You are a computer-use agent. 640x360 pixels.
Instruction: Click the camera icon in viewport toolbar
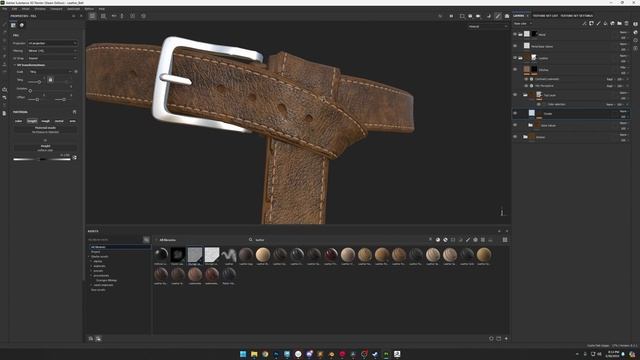point(478,16)
